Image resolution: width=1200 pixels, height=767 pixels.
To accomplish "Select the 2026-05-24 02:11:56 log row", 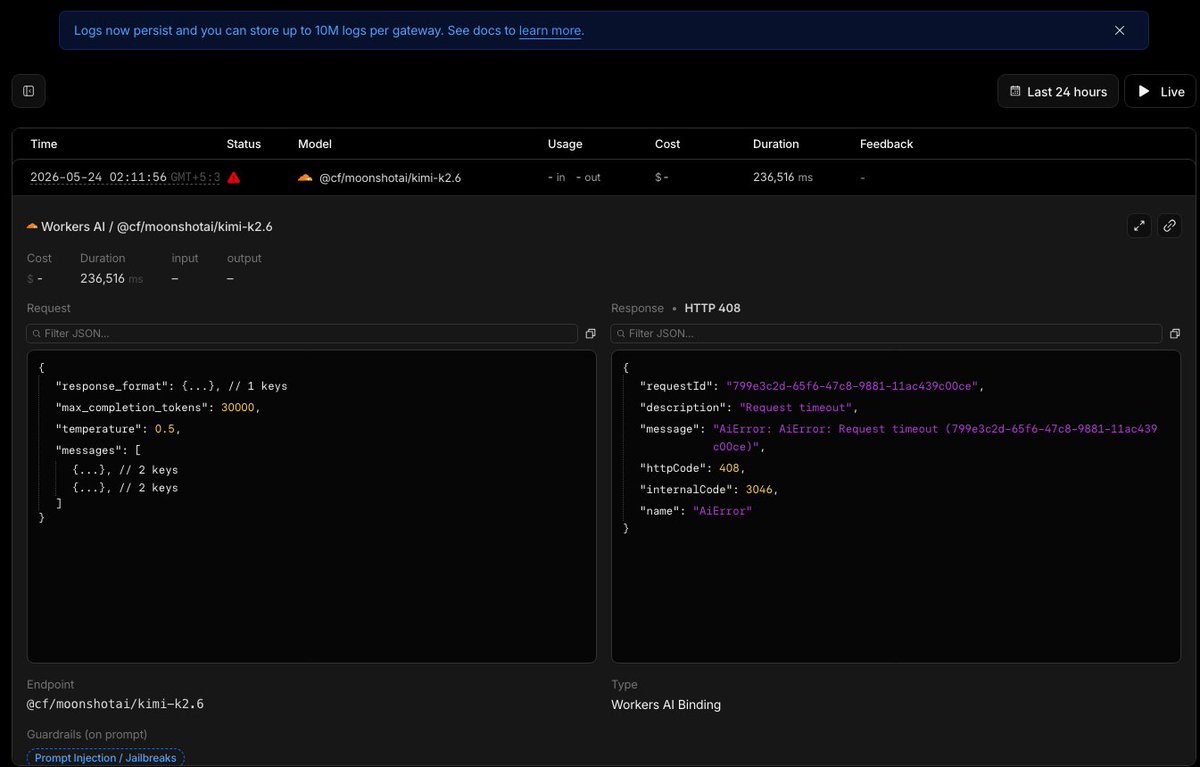I will pyautogui.click(x=604, y=177).
